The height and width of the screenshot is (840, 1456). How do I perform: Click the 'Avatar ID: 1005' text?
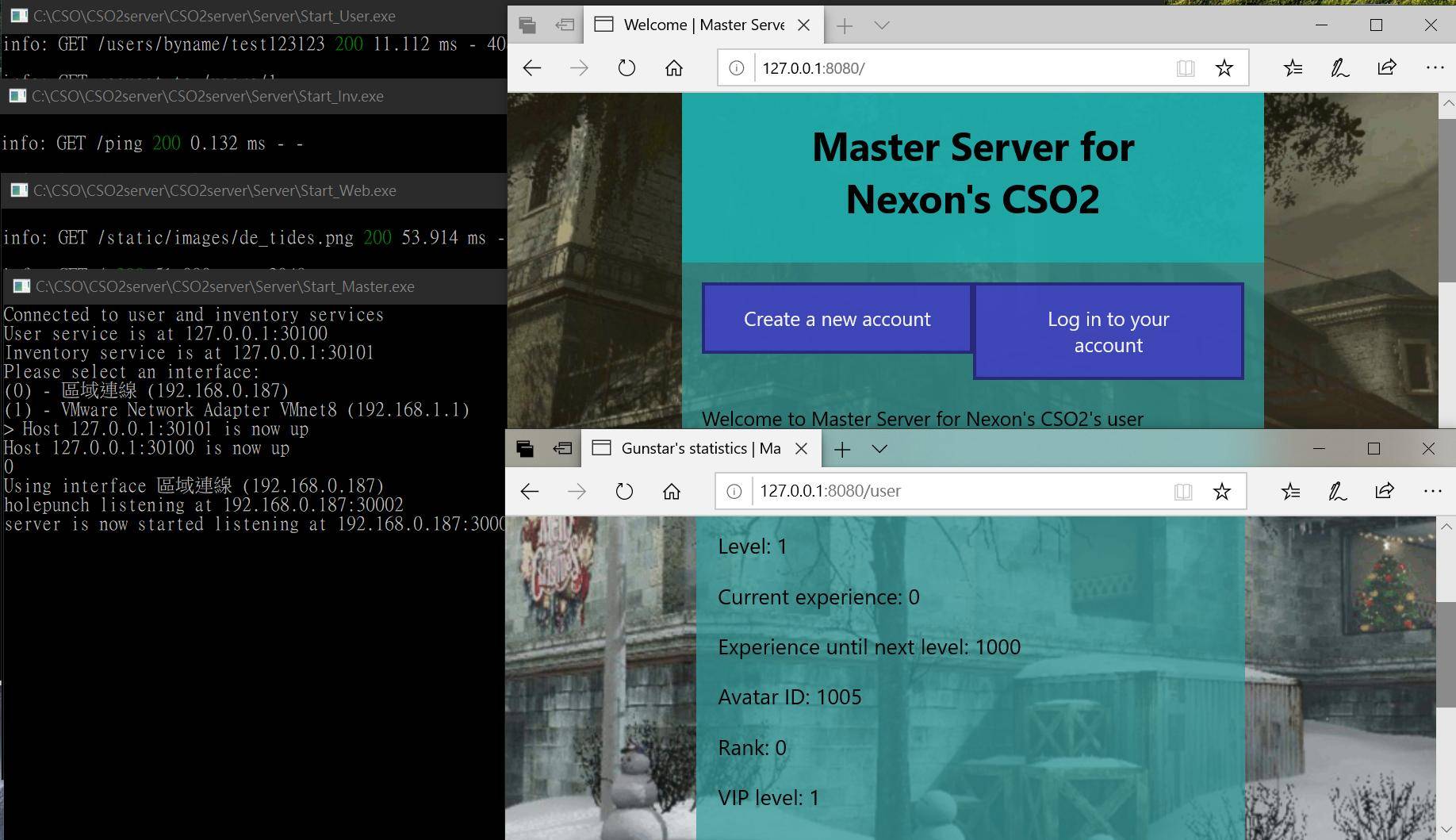tap(790, 697)
